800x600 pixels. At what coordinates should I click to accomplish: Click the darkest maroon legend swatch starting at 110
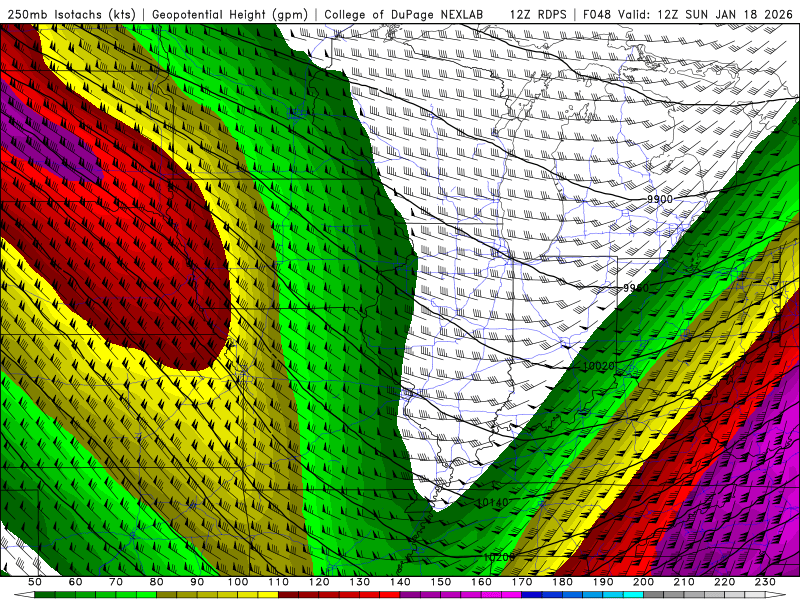point(288,594)
